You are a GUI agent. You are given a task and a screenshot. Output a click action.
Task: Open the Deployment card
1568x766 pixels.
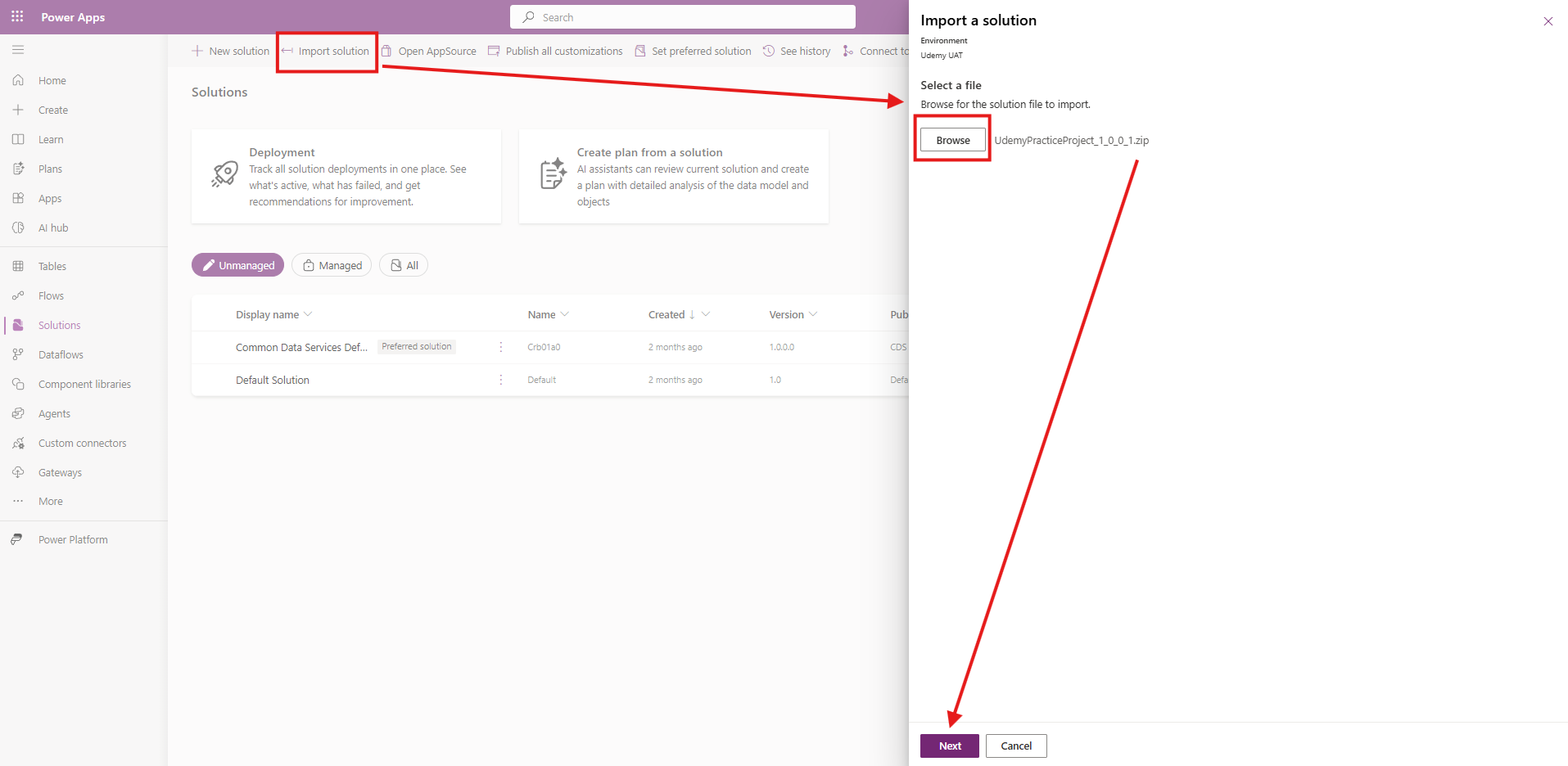click(x=346, y=176)
